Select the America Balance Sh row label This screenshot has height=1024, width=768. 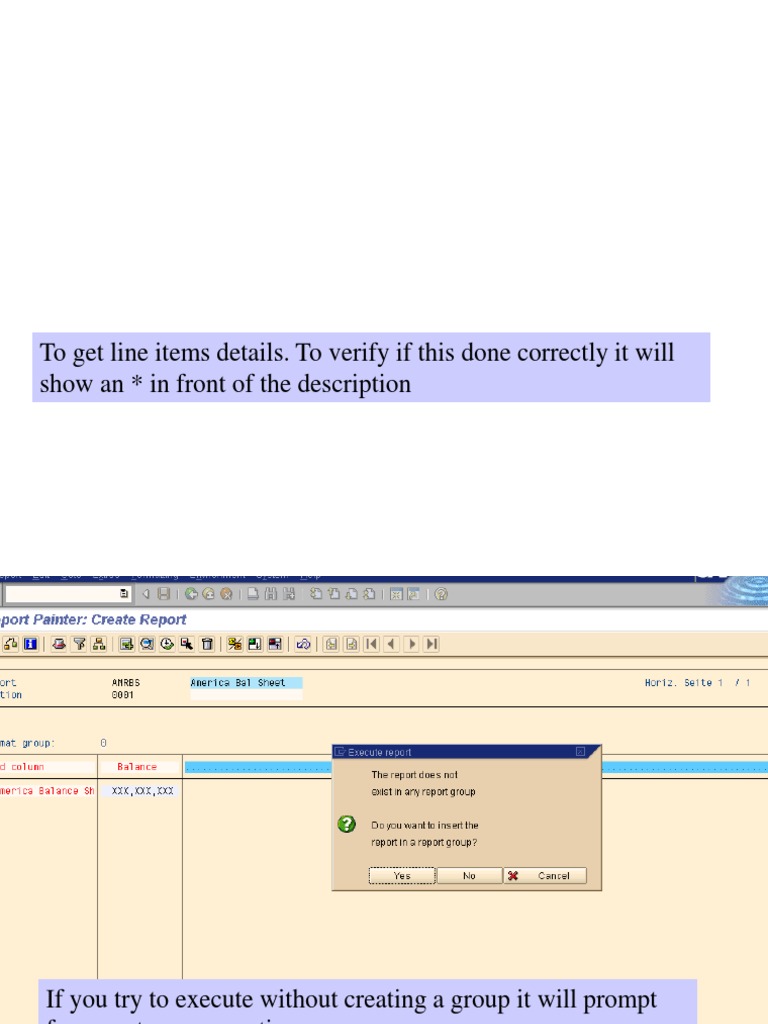click(x=47, y=791)
